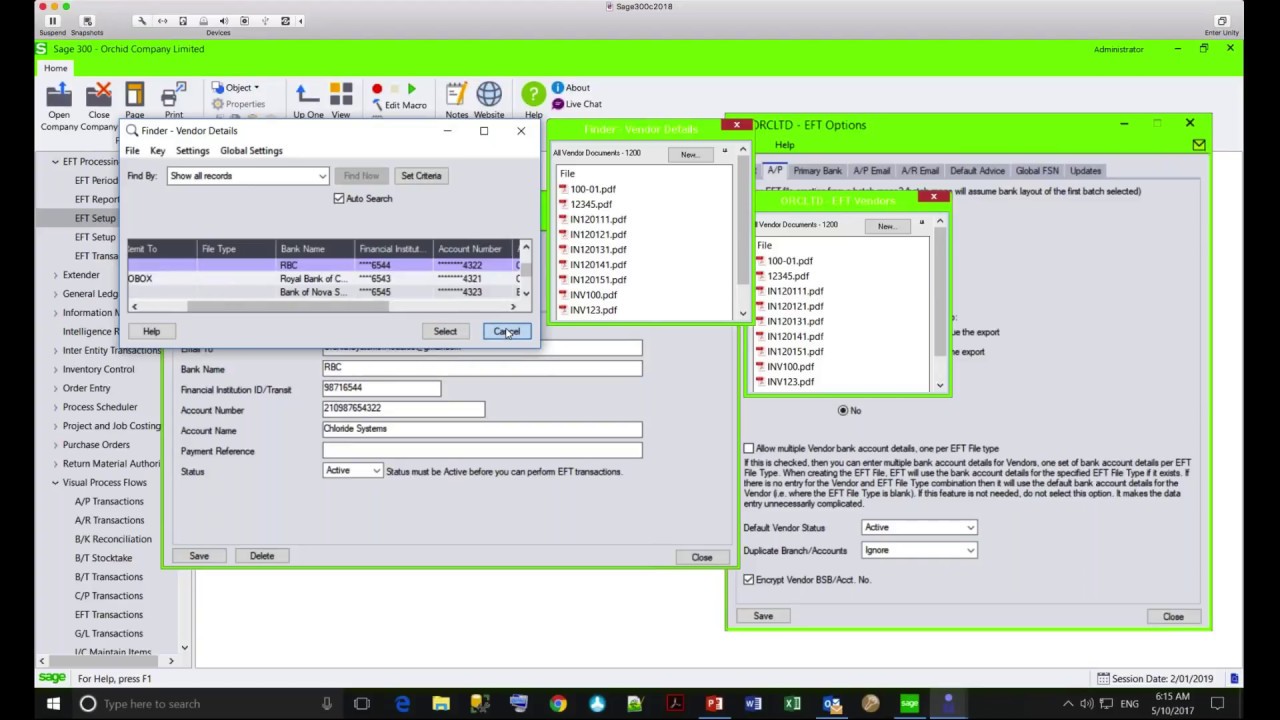1280x720 pixels.
Task: Open the Finder File menu
Action: (x=132, y=151)
